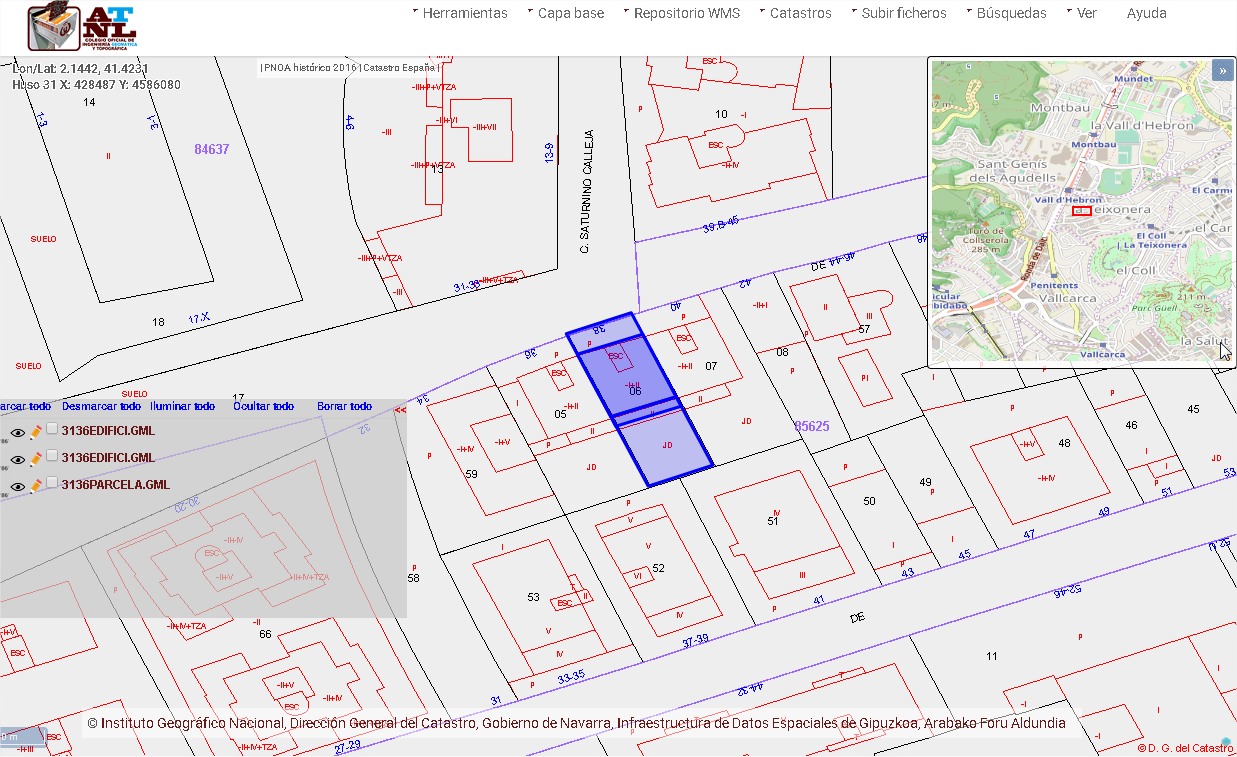Open the Catastros menu
The height and width of the screenshot is (757, 1237).
pos(795,13)
